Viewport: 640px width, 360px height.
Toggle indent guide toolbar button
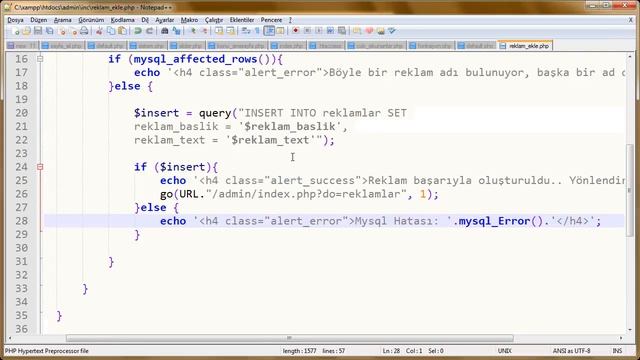click(x=269, y=31)
